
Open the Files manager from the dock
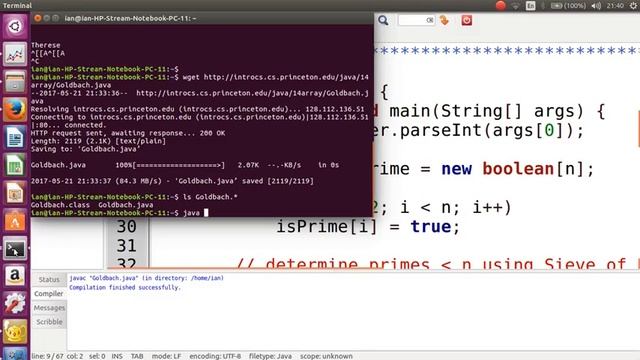15,82
